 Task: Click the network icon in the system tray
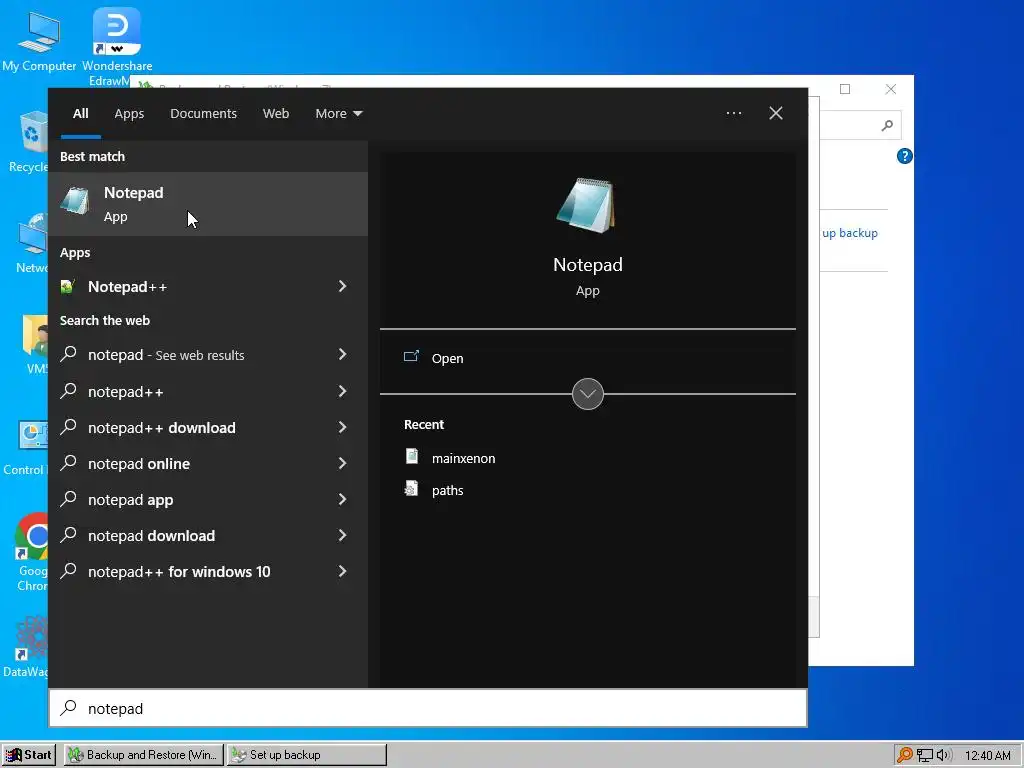pyautogui.click(x=924, y=756)
